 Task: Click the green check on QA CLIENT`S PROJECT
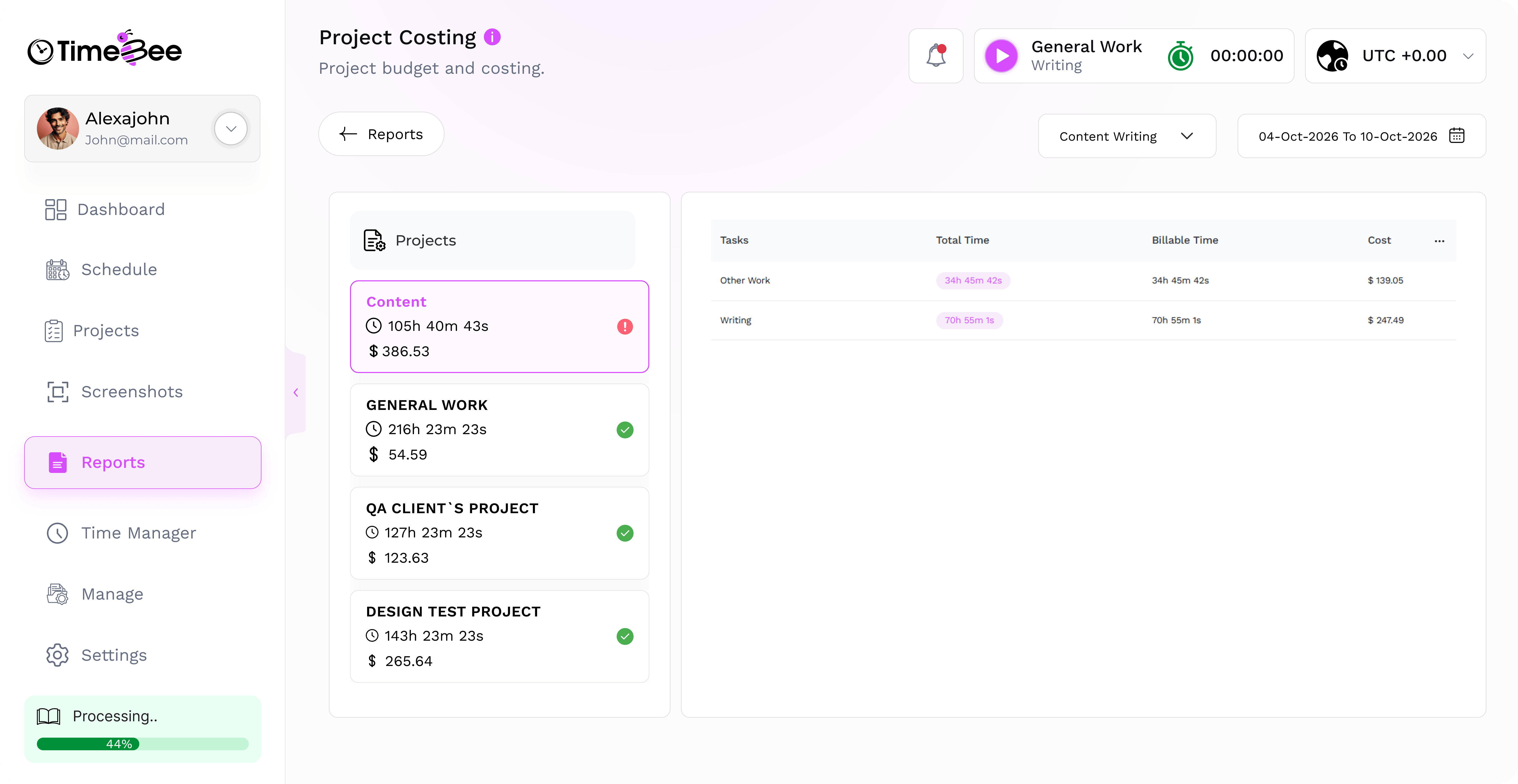point(625,533)
